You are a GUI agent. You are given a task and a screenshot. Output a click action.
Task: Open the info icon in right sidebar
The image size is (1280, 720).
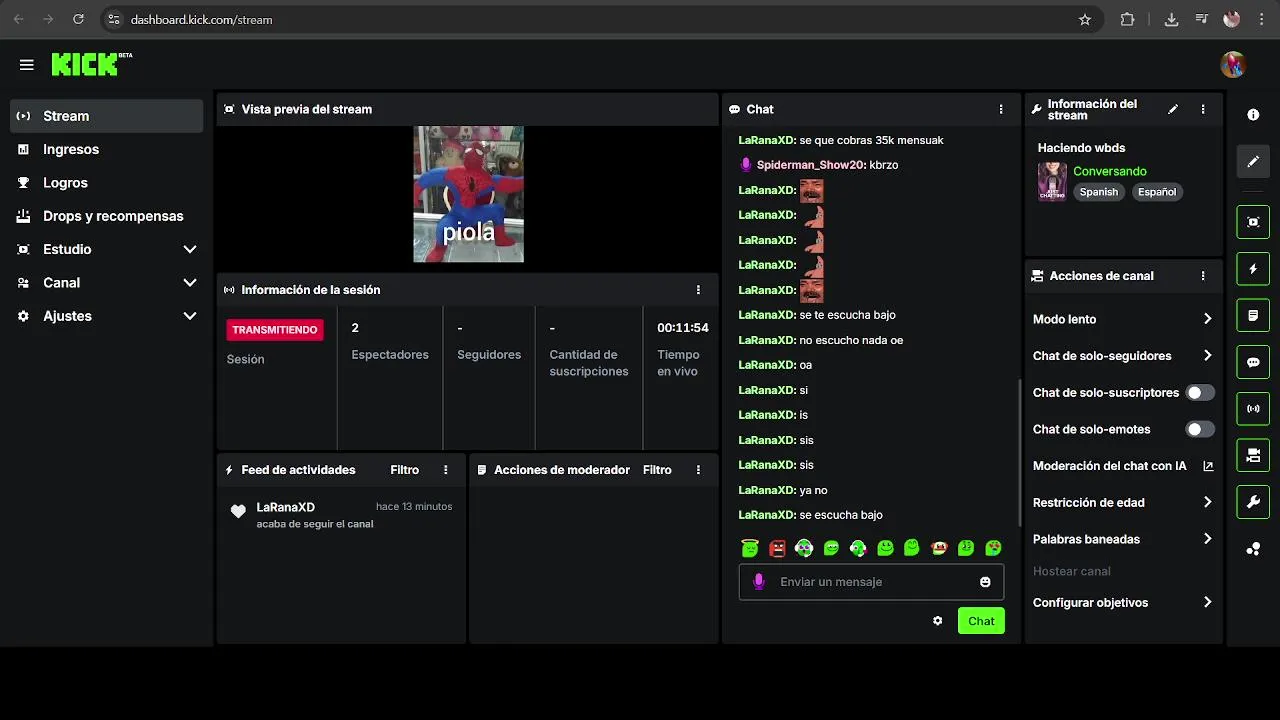(x=1253, y=115)
